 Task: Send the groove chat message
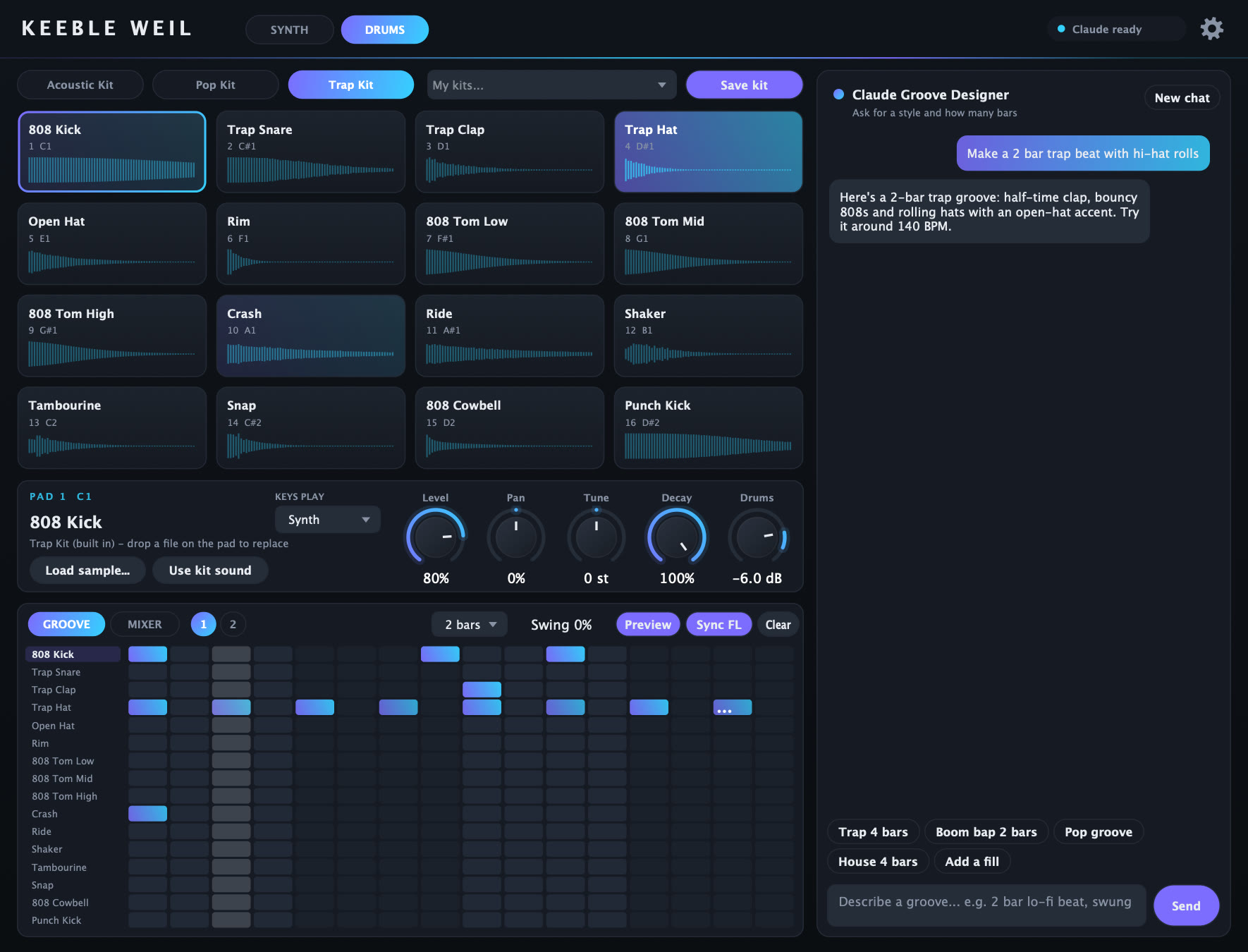1186,905
